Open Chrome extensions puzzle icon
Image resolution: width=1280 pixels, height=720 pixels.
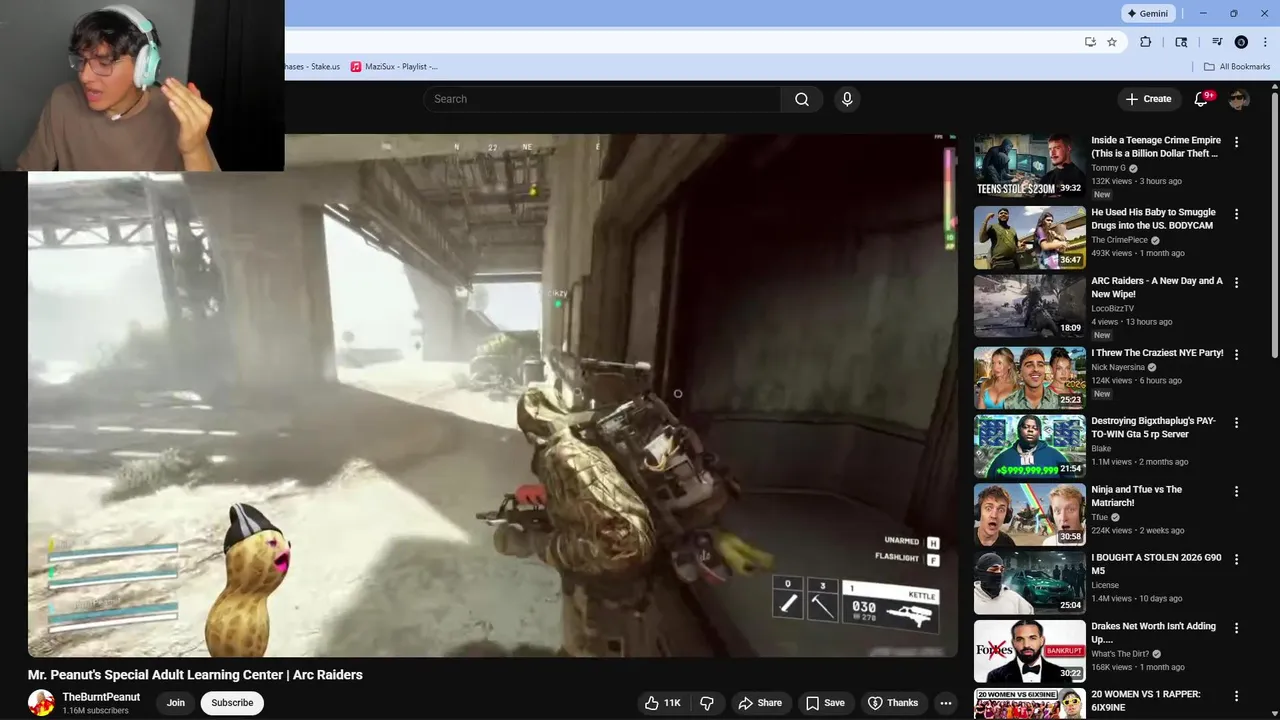pyautogui.click(x=1146, y=42)
